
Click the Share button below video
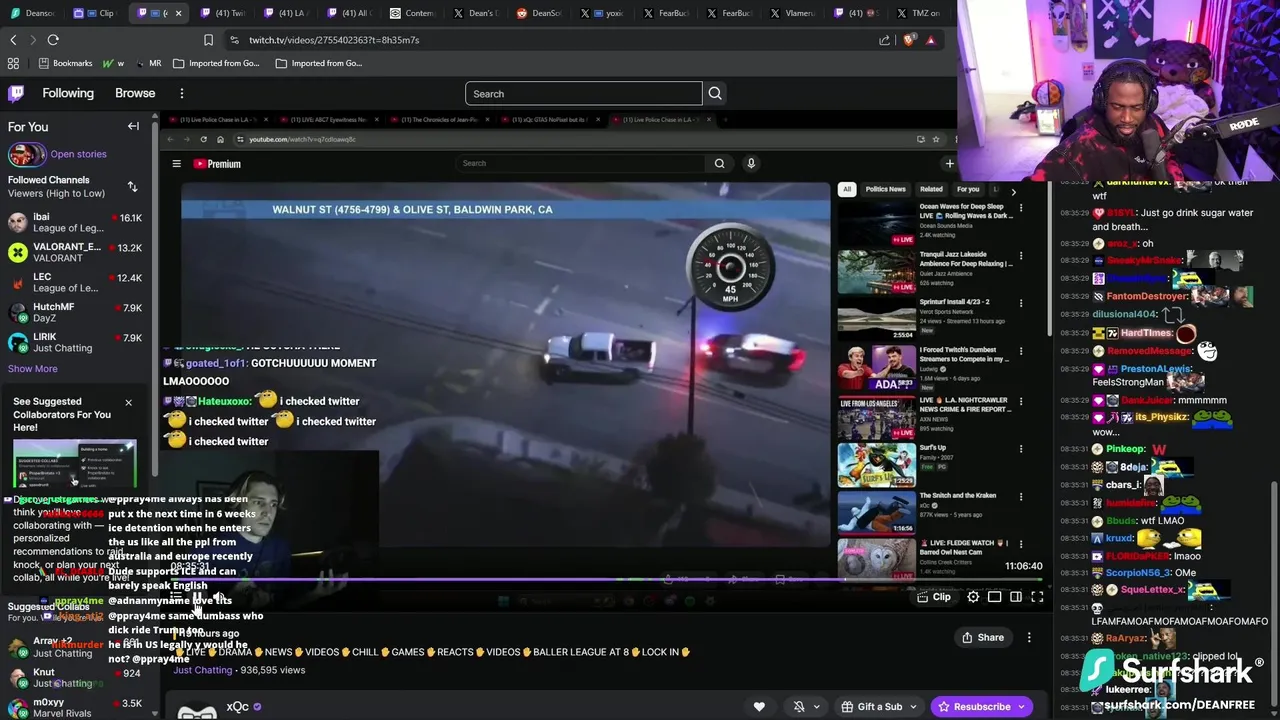(983, 637)
